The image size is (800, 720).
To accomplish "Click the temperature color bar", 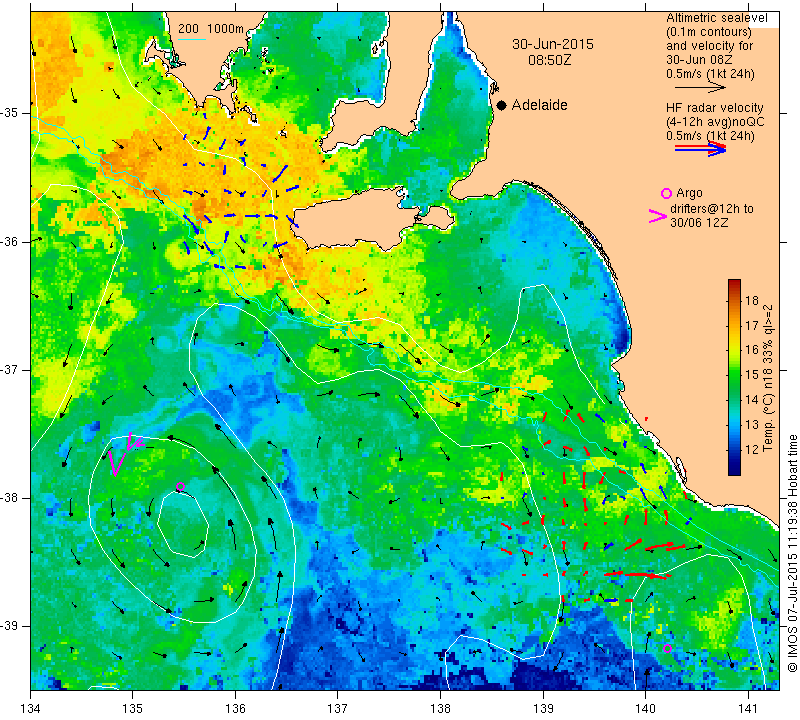I will (734, 377).
